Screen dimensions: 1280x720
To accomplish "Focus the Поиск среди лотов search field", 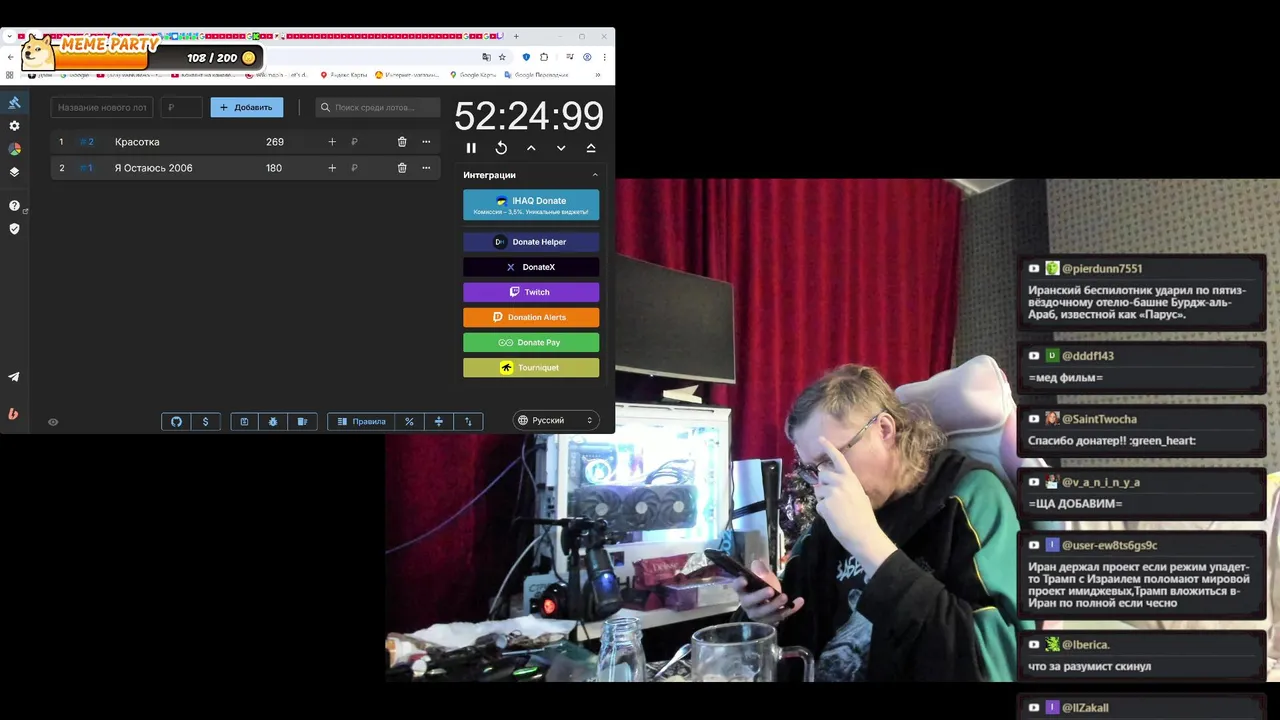I will pyautogui.click(x=378, y=107).
